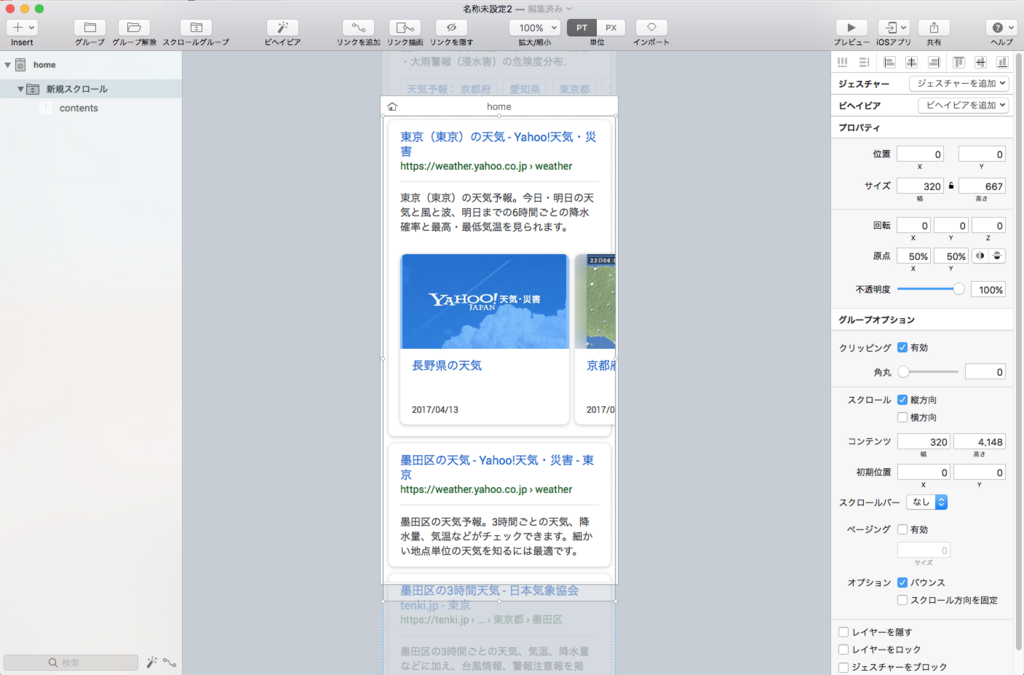Collapse the home screen tree item
The image size is (1024, 675).
click(8, 65)
